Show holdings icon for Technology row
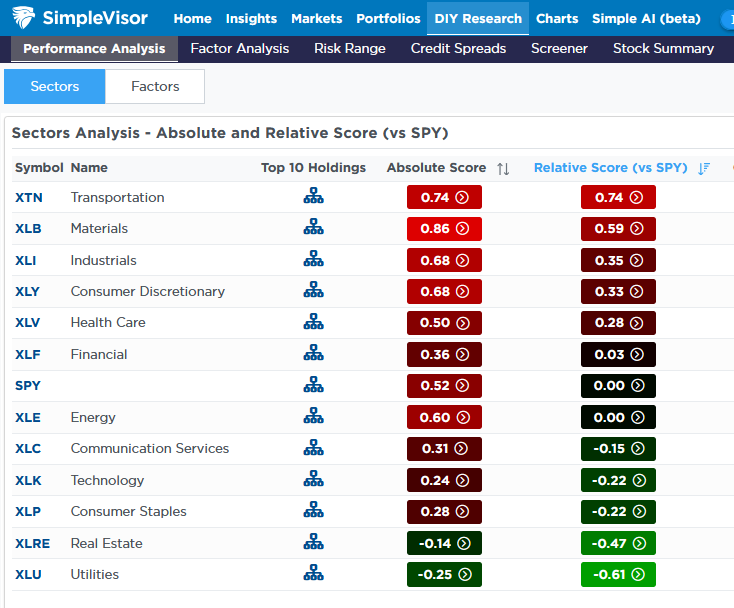The image size is (734, 608). [x=313, y=480]
